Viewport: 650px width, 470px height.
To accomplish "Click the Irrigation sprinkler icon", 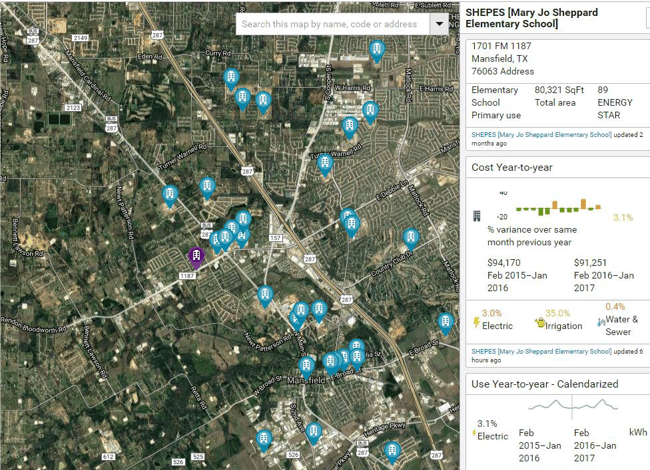I will (539, 323).
